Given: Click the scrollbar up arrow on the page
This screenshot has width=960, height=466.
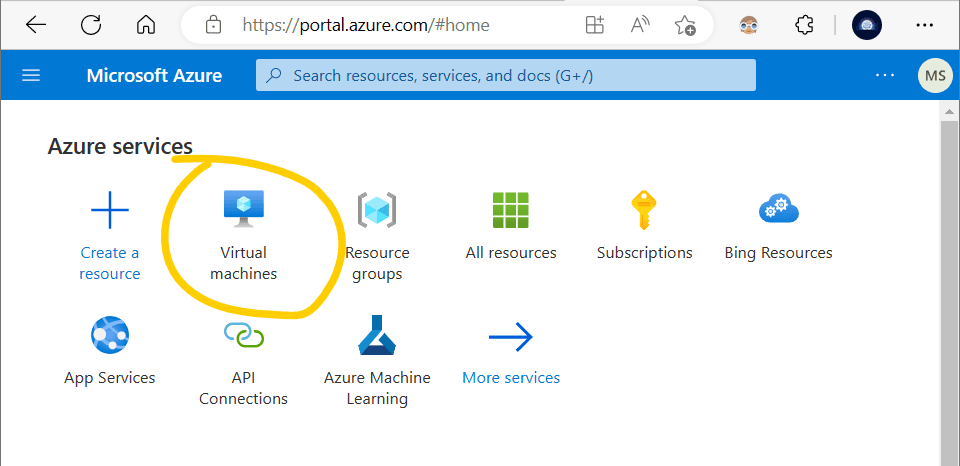Looking at the screenshot, I should click(949, 111).
